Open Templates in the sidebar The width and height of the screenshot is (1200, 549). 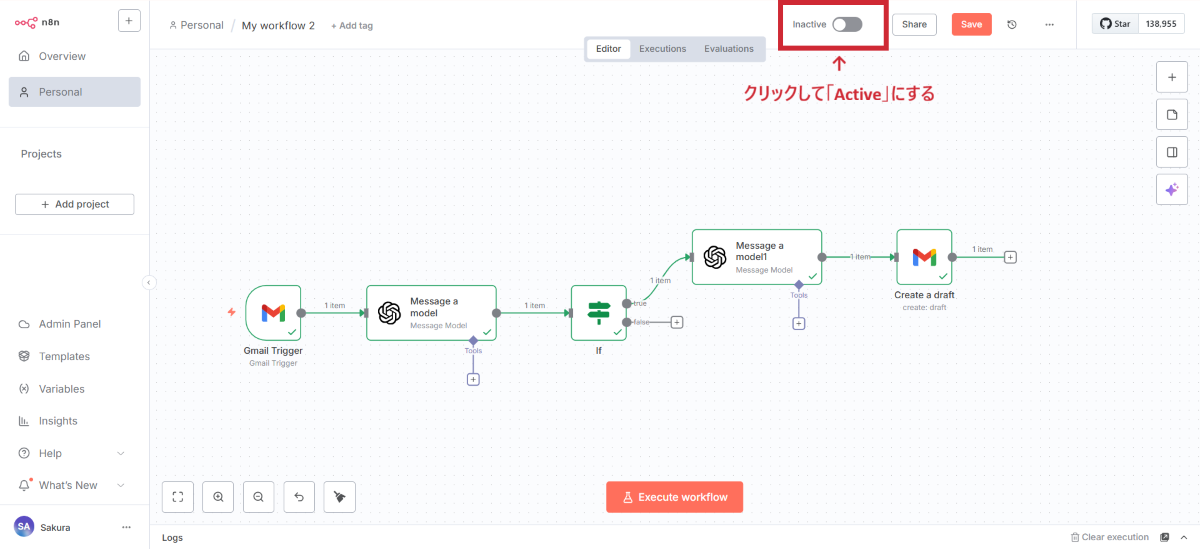(x=64, y=356)
